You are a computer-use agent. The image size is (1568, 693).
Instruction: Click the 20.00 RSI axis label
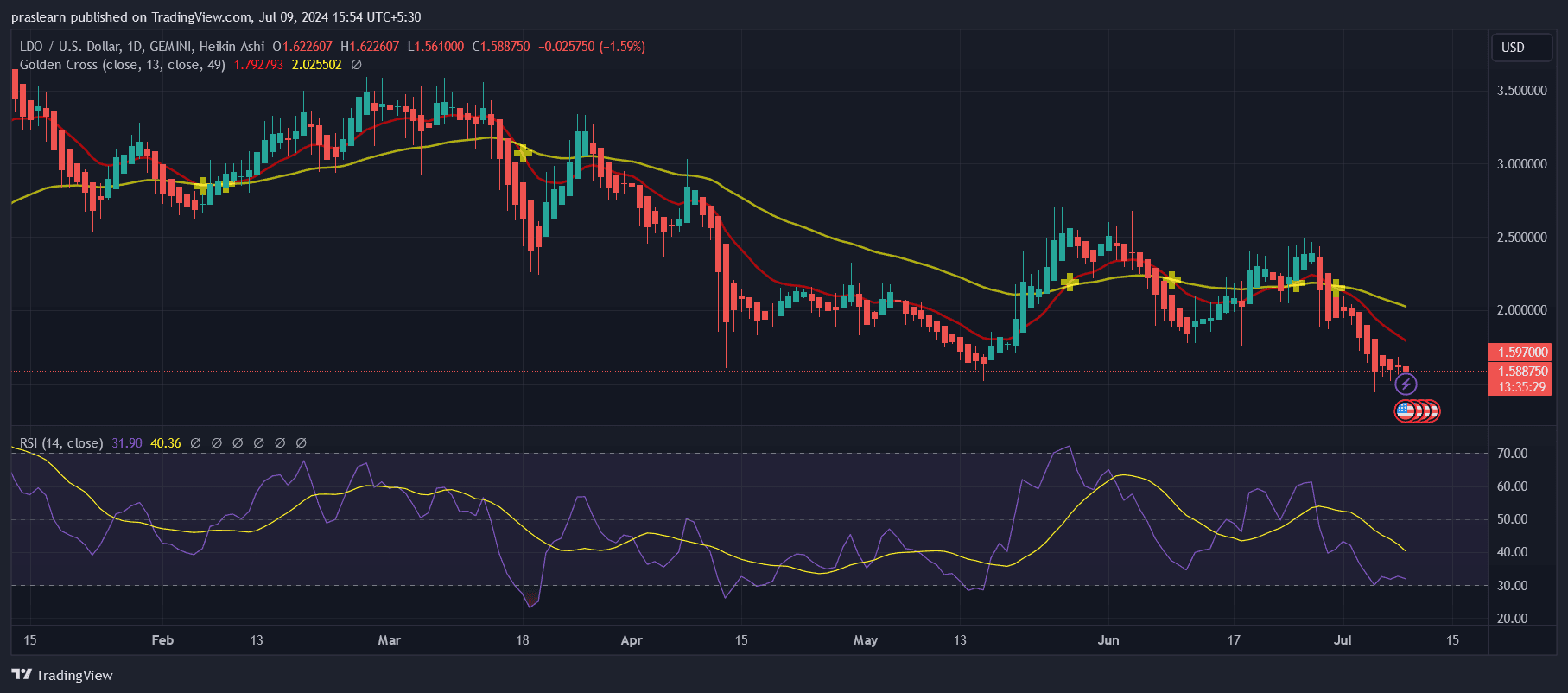[x=1512, y=619]
